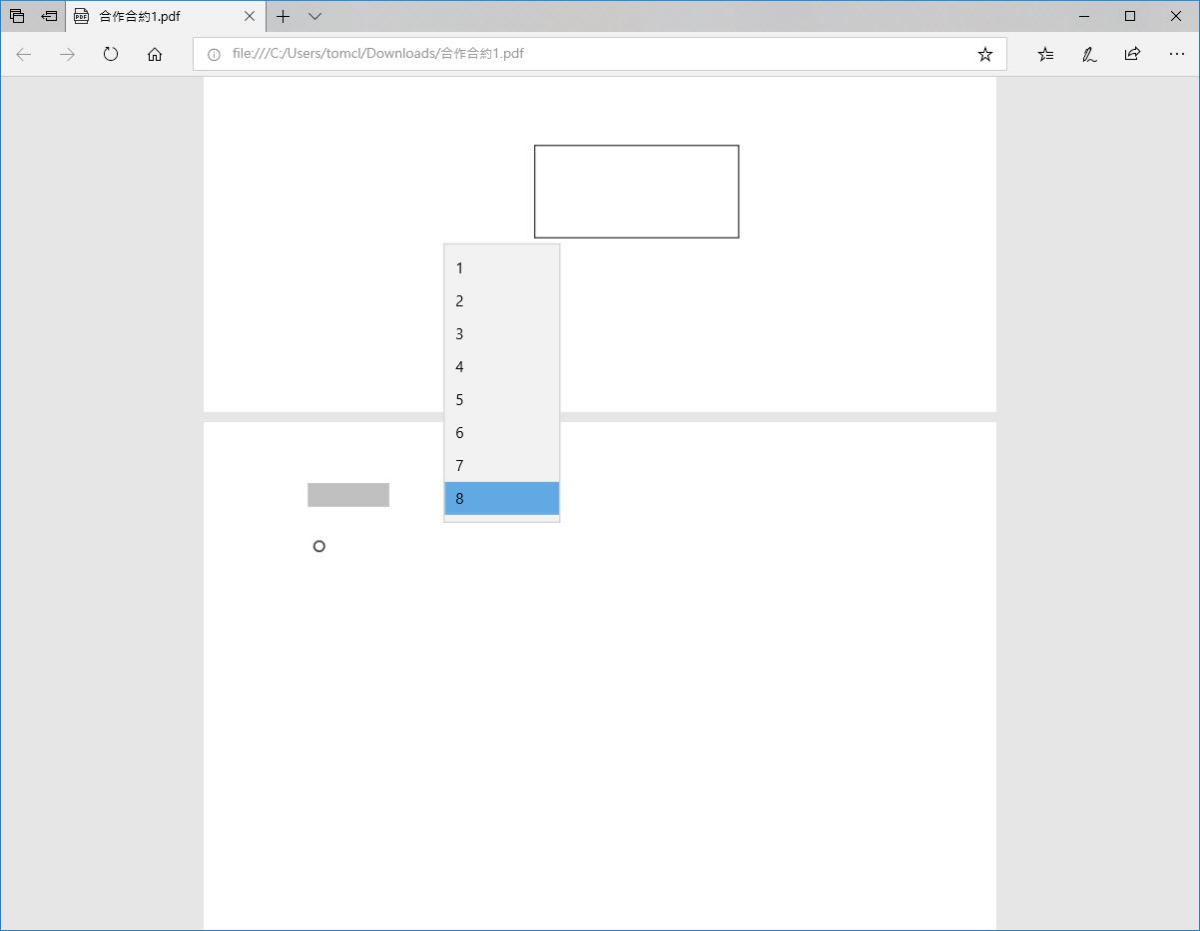Select option 7 in dropdown list
Viewport: 1200px width, 931px height.
(x=502, y=466)
